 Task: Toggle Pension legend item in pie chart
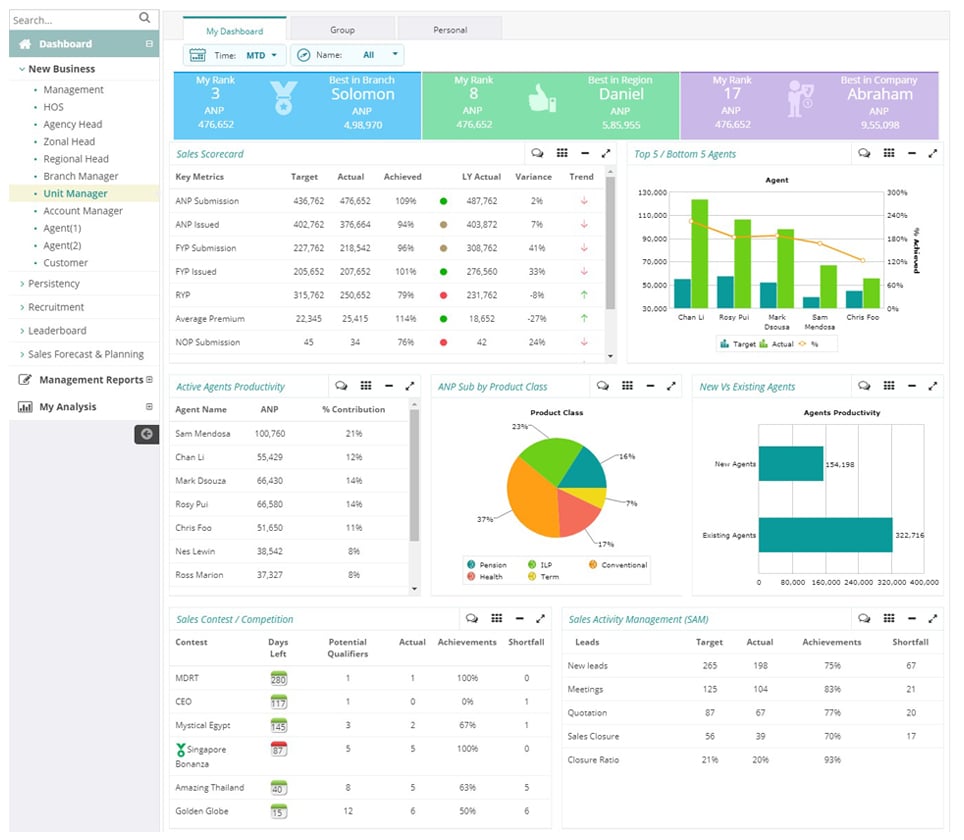click(x=487, y=565)
